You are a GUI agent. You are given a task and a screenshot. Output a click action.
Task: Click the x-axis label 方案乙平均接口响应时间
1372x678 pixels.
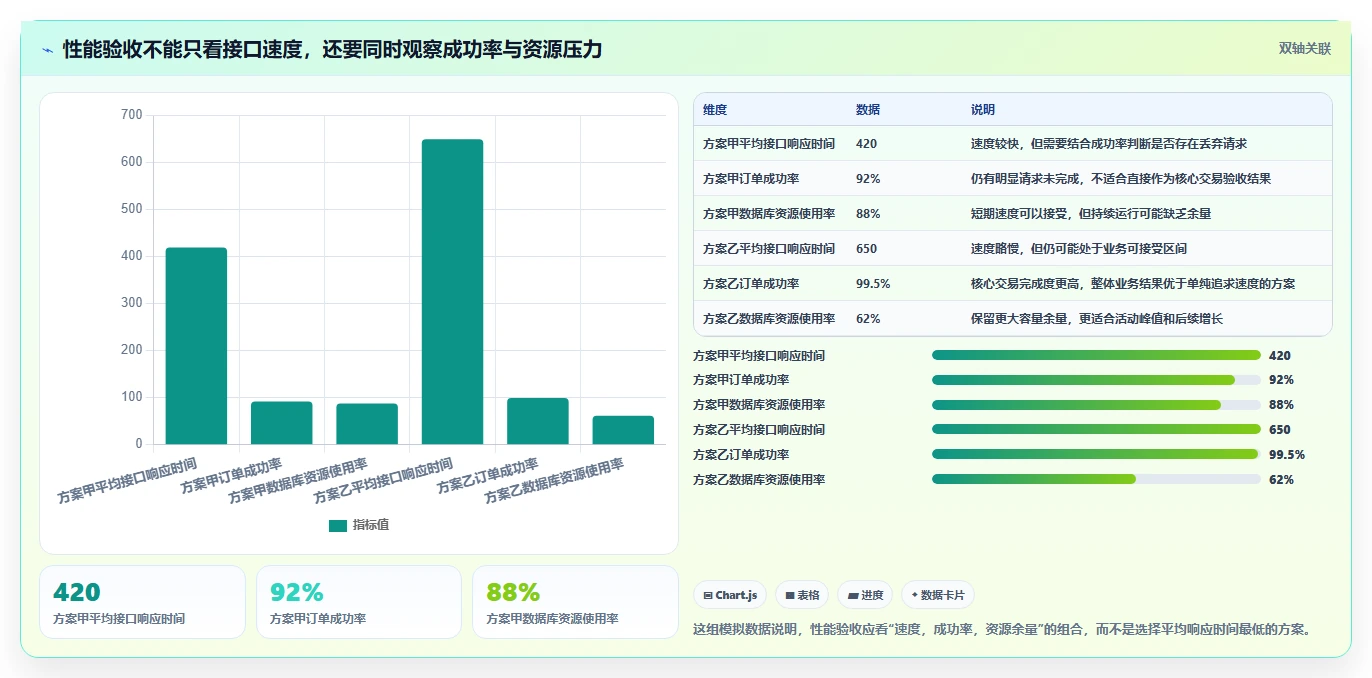[x=385, y=480]
